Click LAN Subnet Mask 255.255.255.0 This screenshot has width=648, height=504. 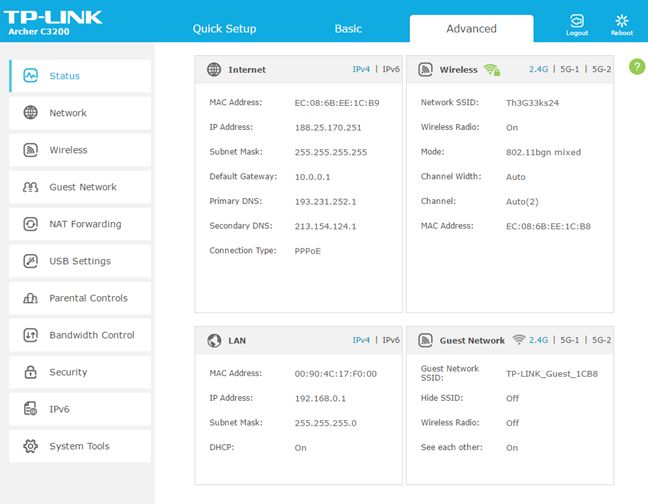click(x=326, y=423)
